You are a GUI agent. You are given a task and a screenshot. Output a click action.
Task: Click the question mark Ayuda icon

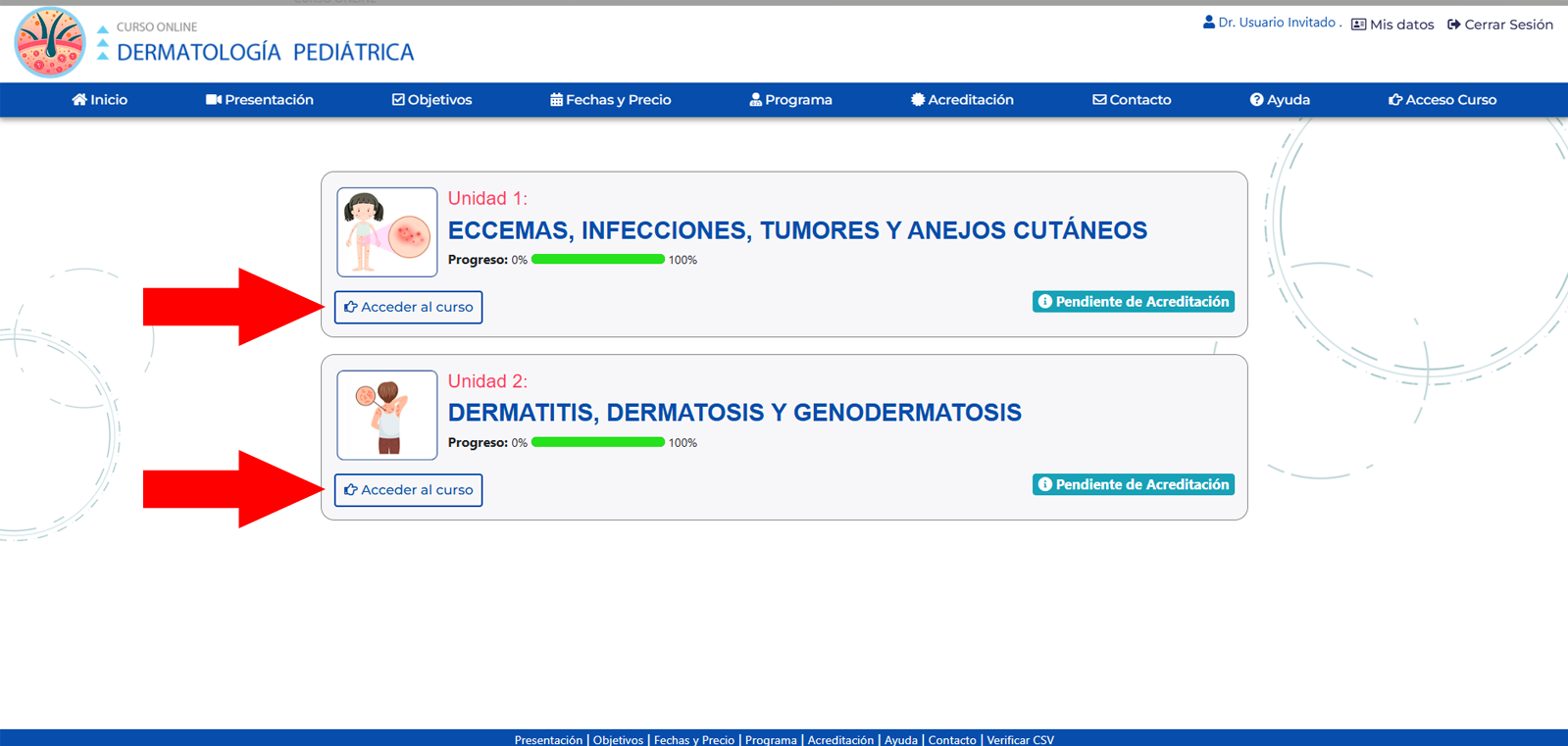[1256, 100]
